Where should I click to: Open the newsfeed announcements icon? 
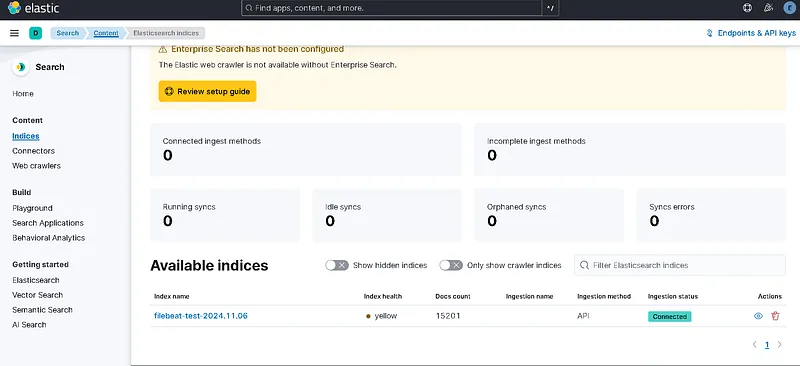click(768, 8)
